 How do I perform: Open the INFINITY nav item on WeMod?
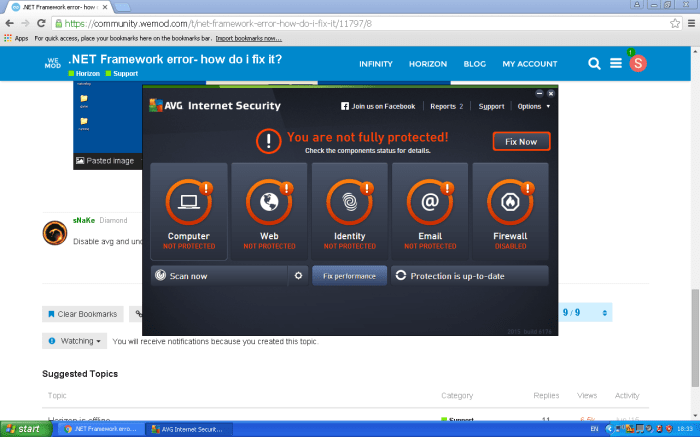tap(376, 64)
